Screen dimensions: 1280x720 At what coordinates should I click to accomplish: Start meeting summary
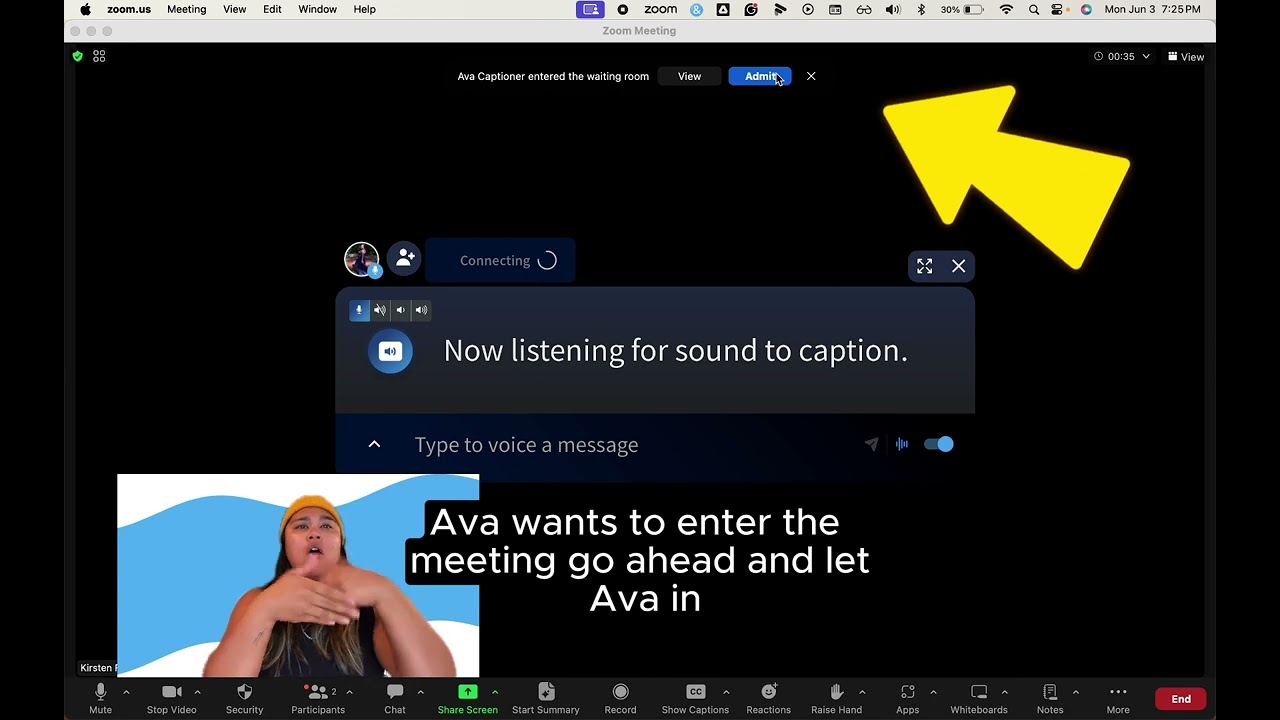(x=545, y=698)
